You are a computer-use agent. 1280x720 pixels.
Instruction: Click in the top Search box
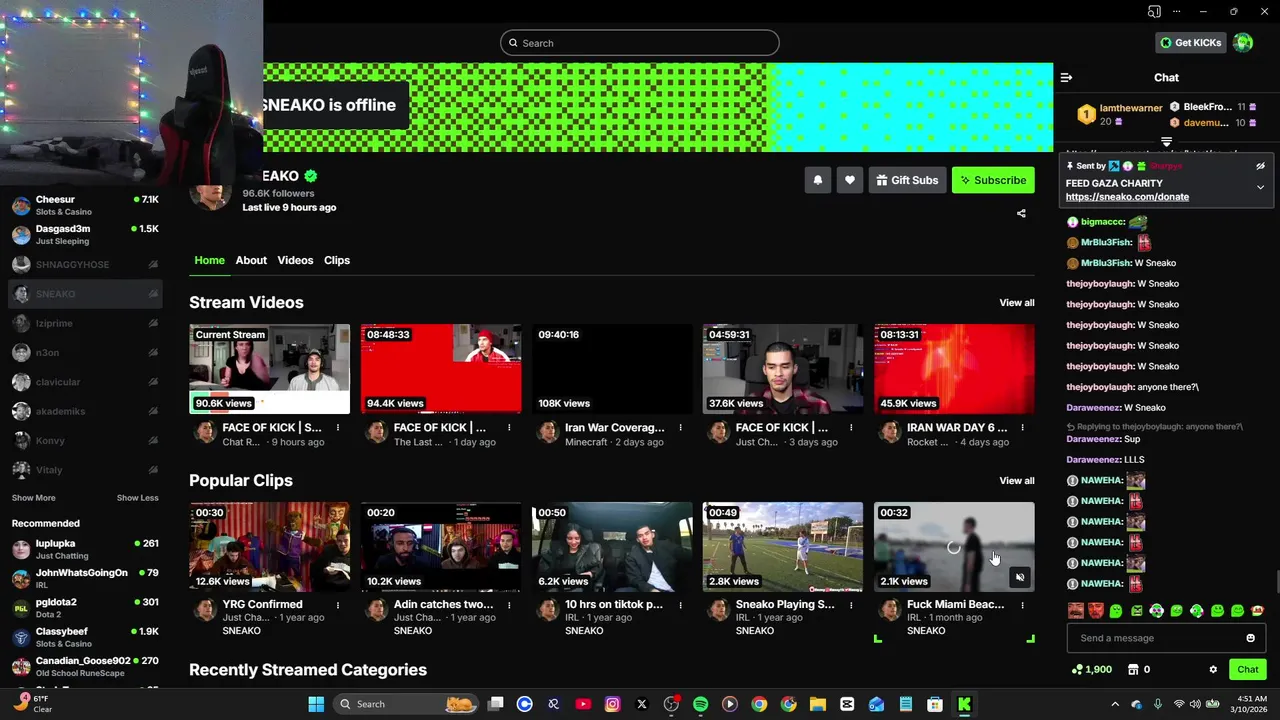(640, 43)
